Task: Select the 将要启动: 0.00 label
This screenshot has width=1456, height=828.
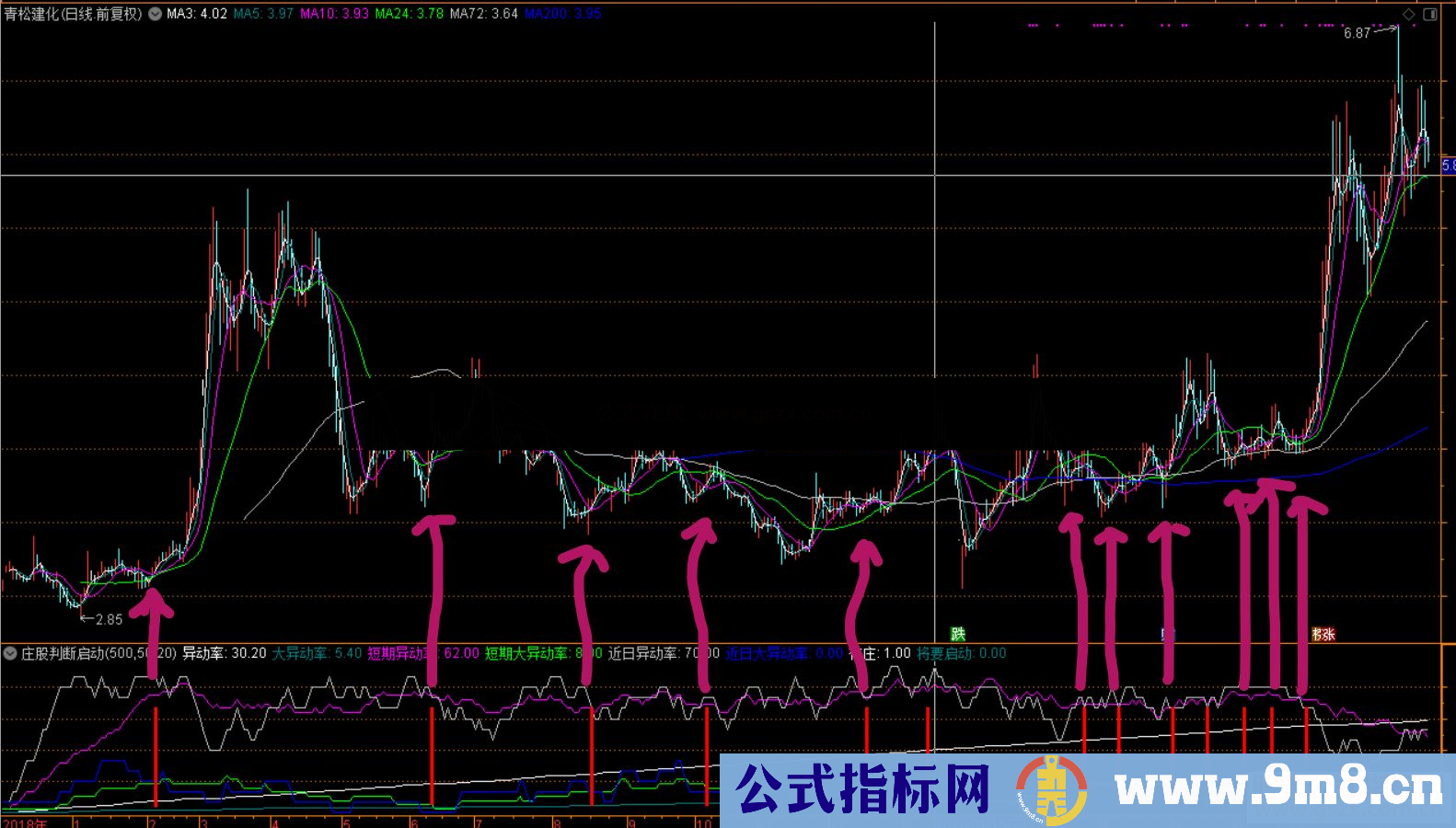Action: click(962, 653)
